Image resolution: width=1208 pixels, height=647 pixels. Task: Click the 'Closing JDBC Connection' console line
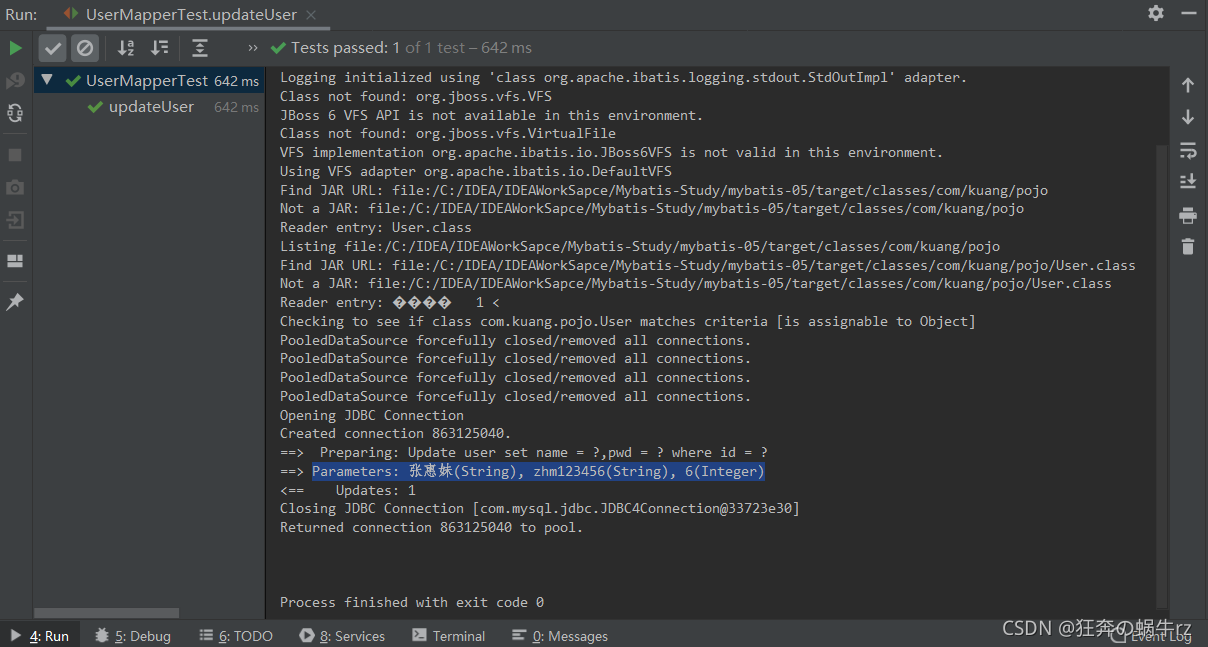[x=540, y=508]
